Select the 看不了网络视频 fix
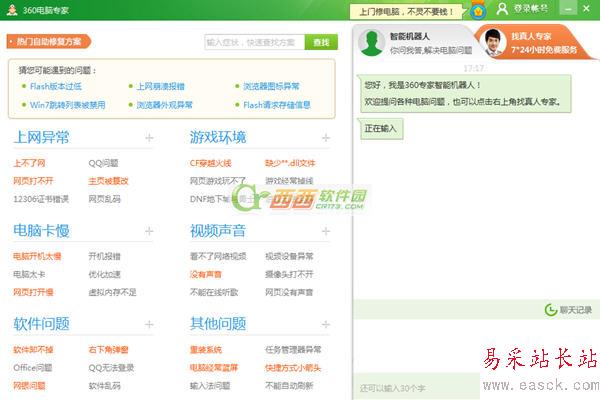Screen dimensions: 600x400 [x=218, y=256]
